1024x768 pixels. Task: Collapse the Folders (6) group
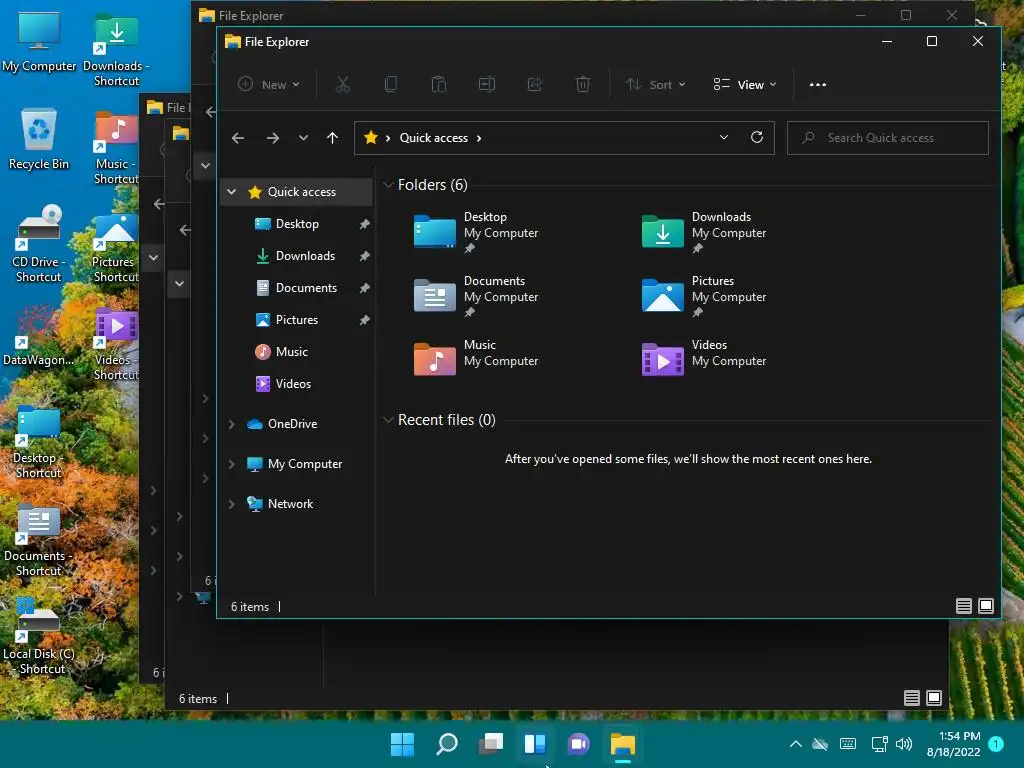pyautogui.click(x=388, y=185)
